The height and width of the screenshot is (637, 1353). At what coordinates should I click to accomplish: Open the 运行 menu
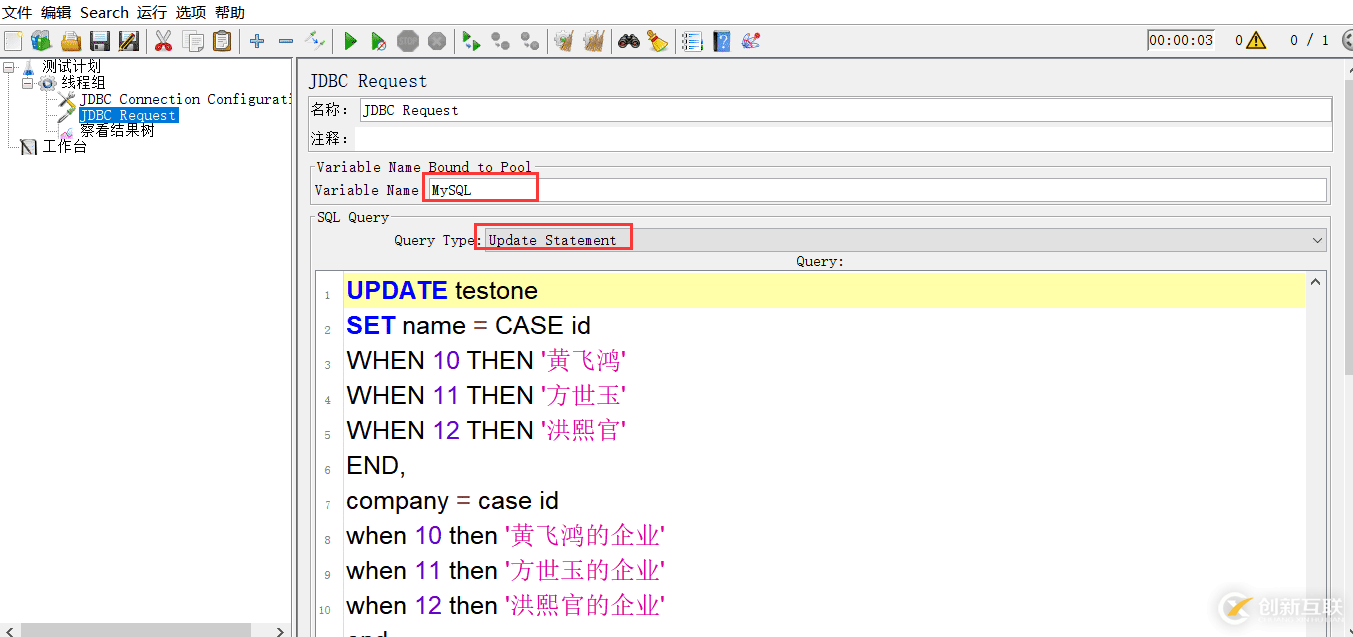tap(152, 13)
